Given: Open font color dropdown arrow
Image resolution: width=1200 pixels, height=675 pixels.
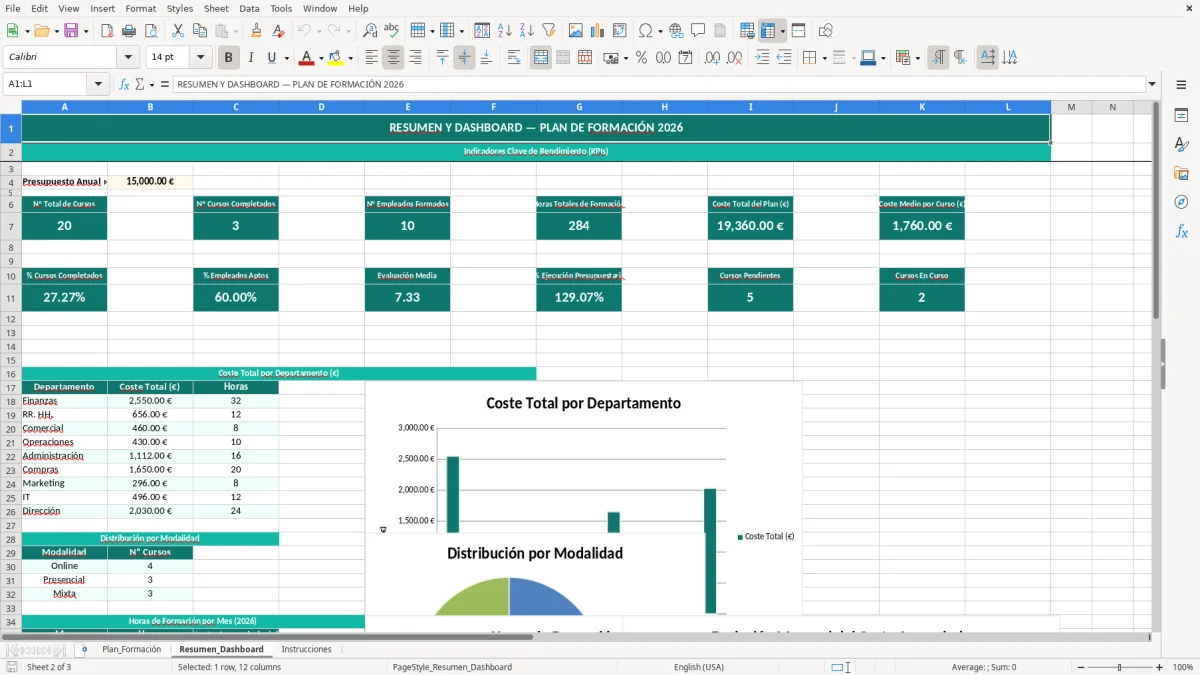Looking at the screenshot, I should [x=321, y=58].
